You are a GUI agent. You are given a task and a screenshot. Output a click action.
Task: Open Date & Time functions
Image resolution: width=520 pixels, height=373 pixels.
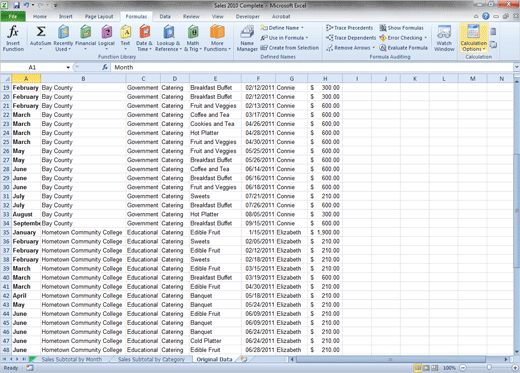pyautogui.click(x=144, y=38)
